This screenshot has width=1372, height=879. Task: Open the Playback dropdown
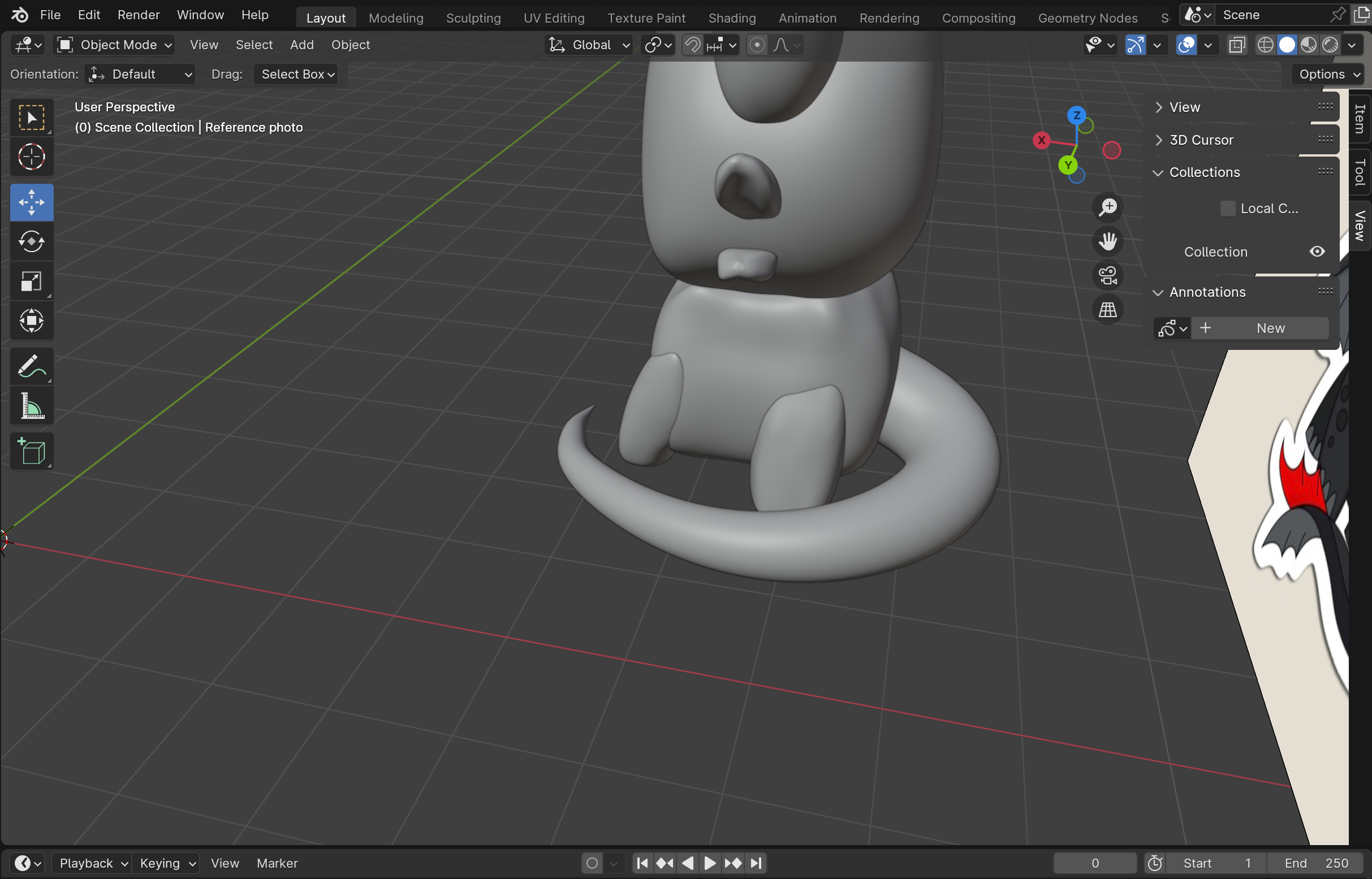[93, 863]
